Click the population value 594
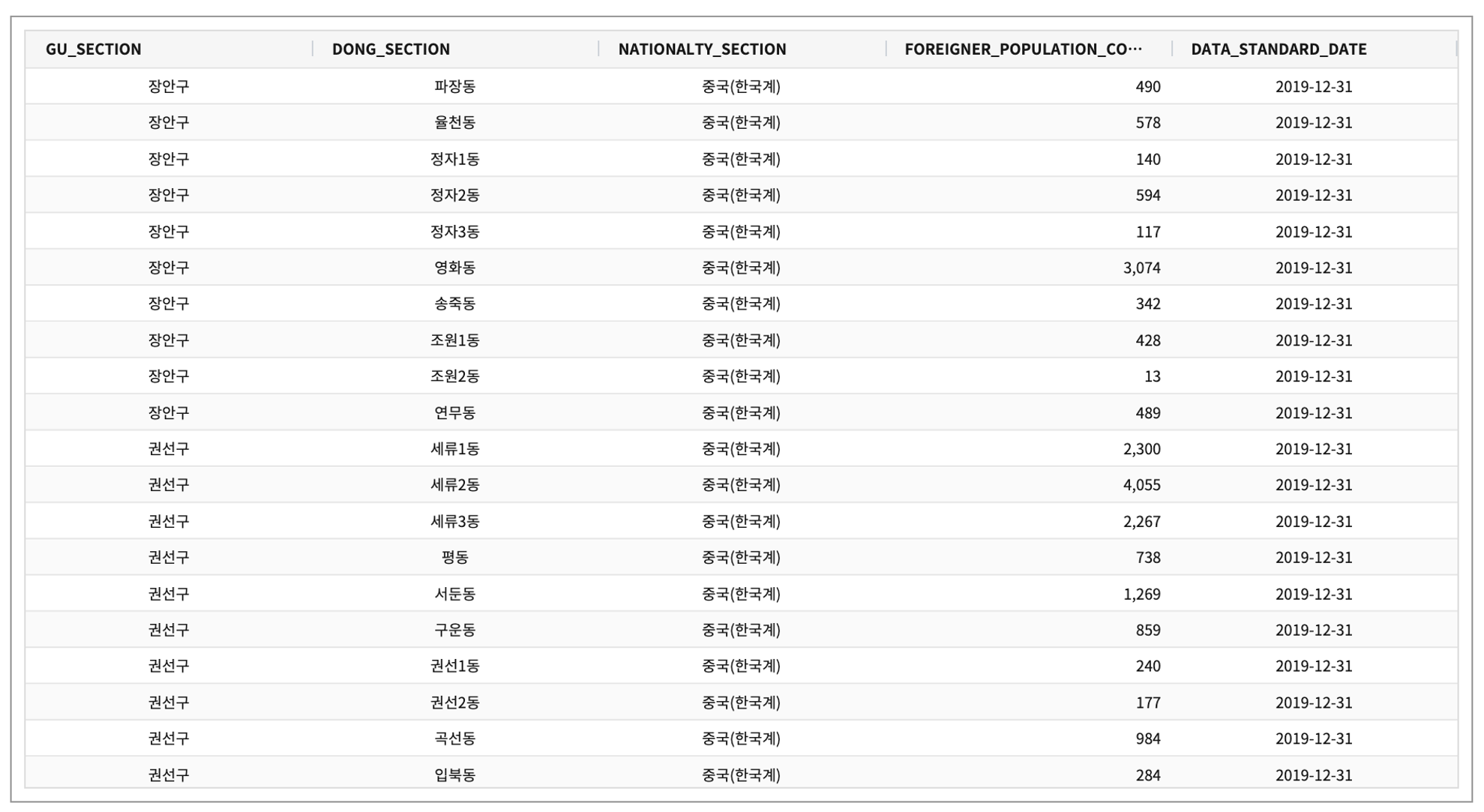This screenshot has height=812, width=1484. pos(1148,195)
